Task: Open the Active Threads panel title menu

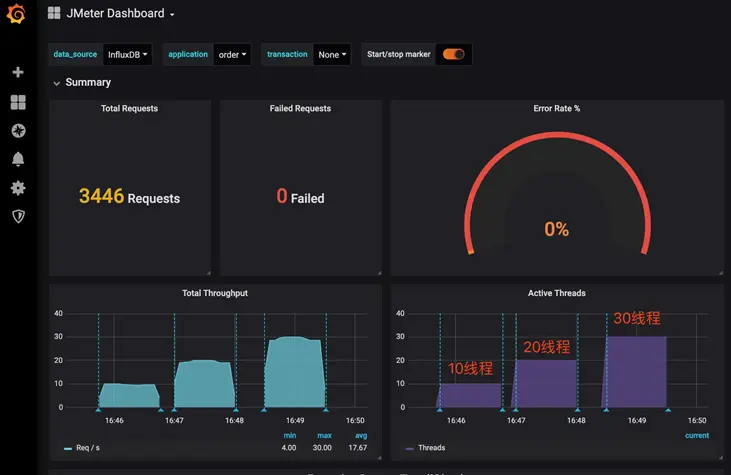Action: coord(557,293)
